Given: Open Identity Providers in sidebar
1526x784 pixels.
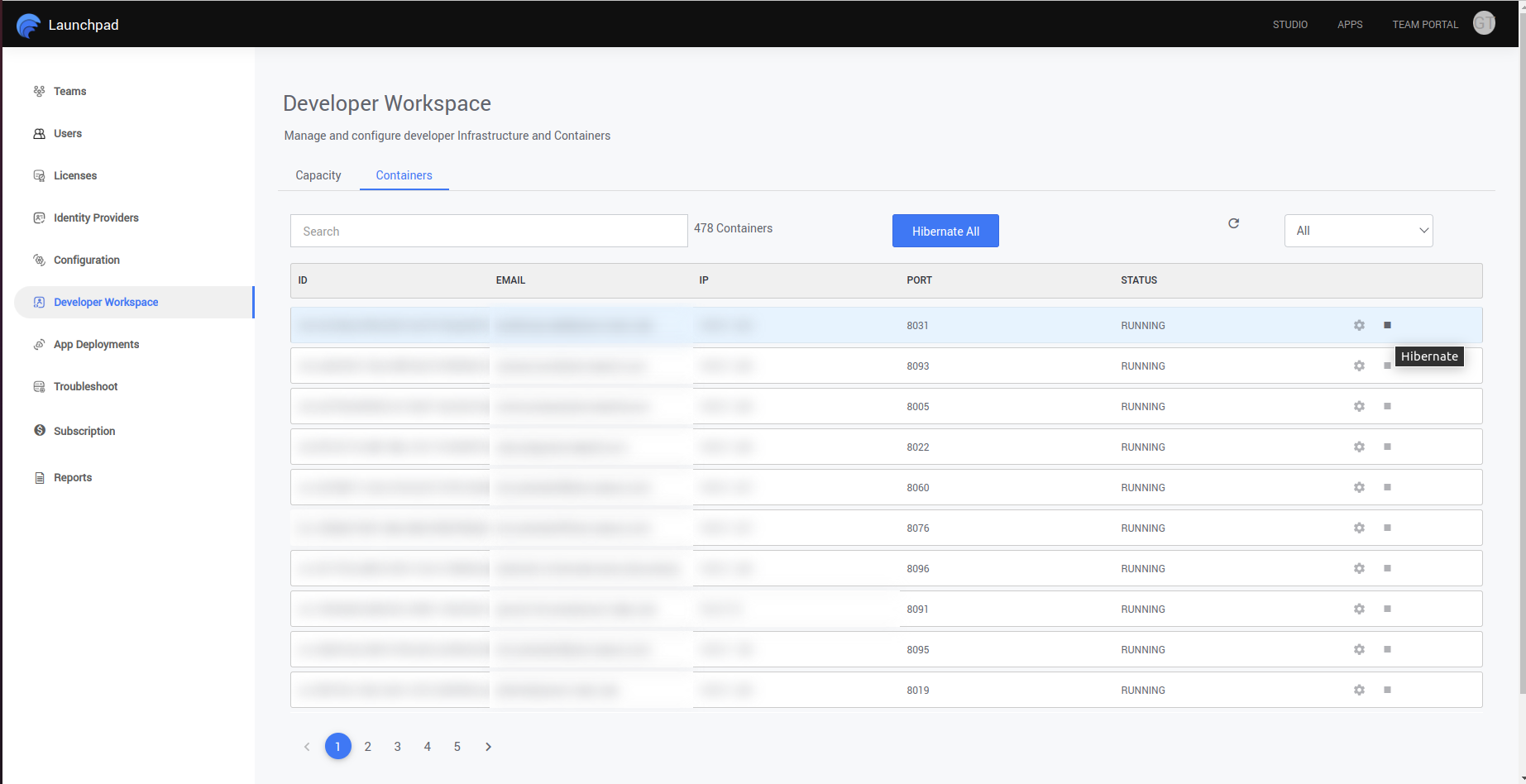Looking at the screenshot, I should point(96,218).
